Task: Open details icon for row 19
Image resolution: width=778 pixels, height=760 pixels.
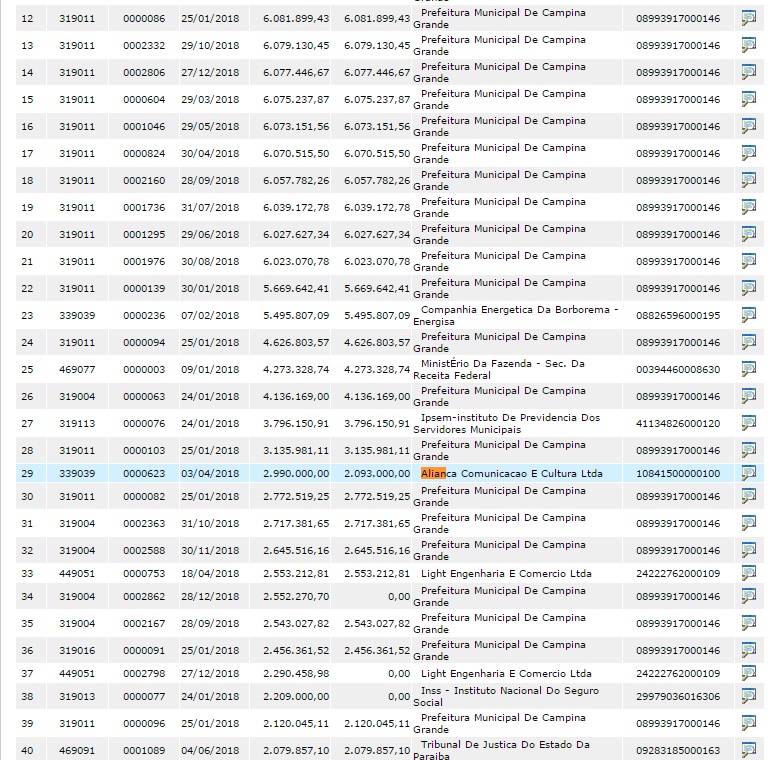Action: click(749, 207)
